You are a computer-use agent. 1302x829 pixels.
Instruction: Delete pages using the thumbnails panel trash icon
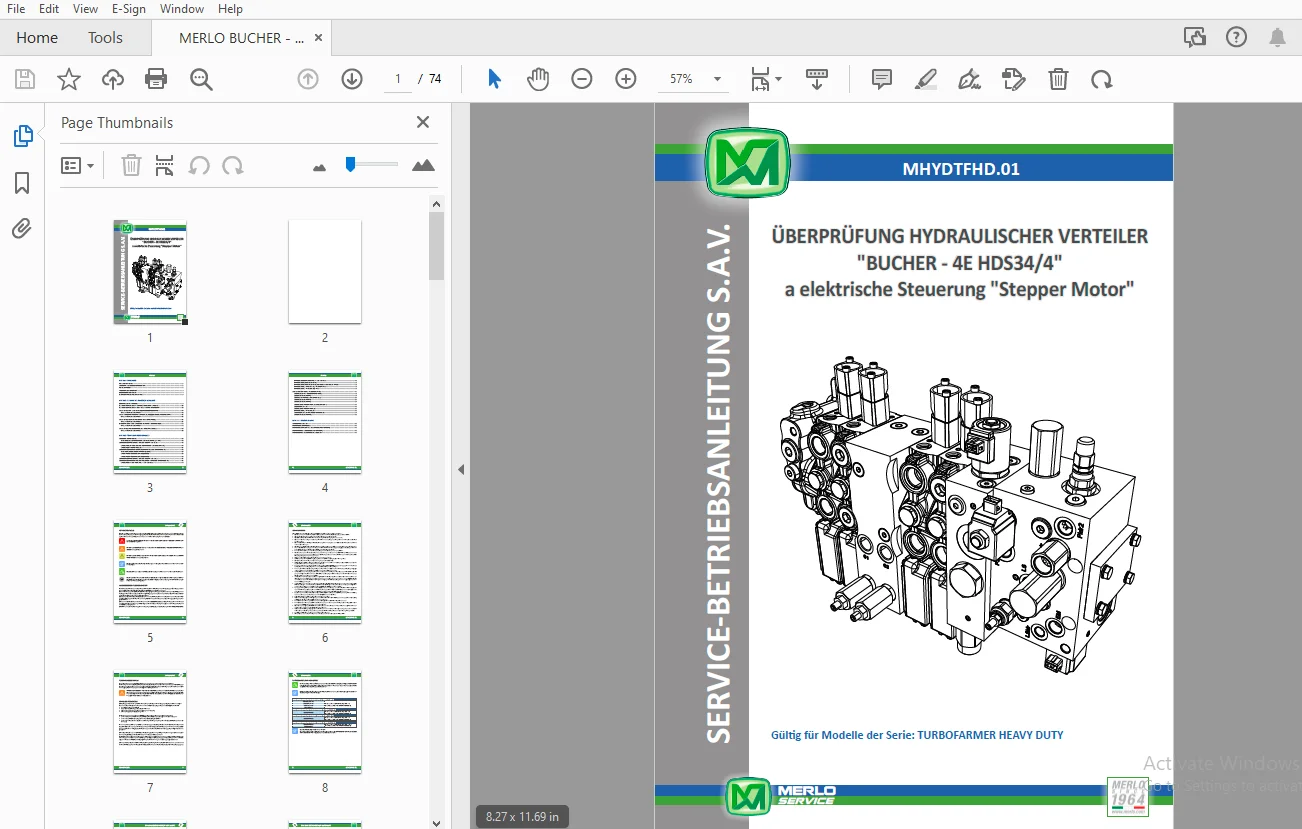click(x=131, y=165)
